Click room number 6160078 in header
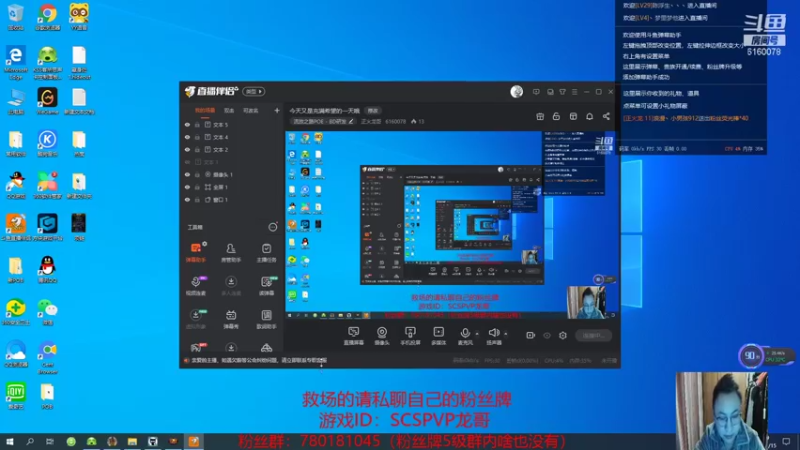 pos(396,121)
